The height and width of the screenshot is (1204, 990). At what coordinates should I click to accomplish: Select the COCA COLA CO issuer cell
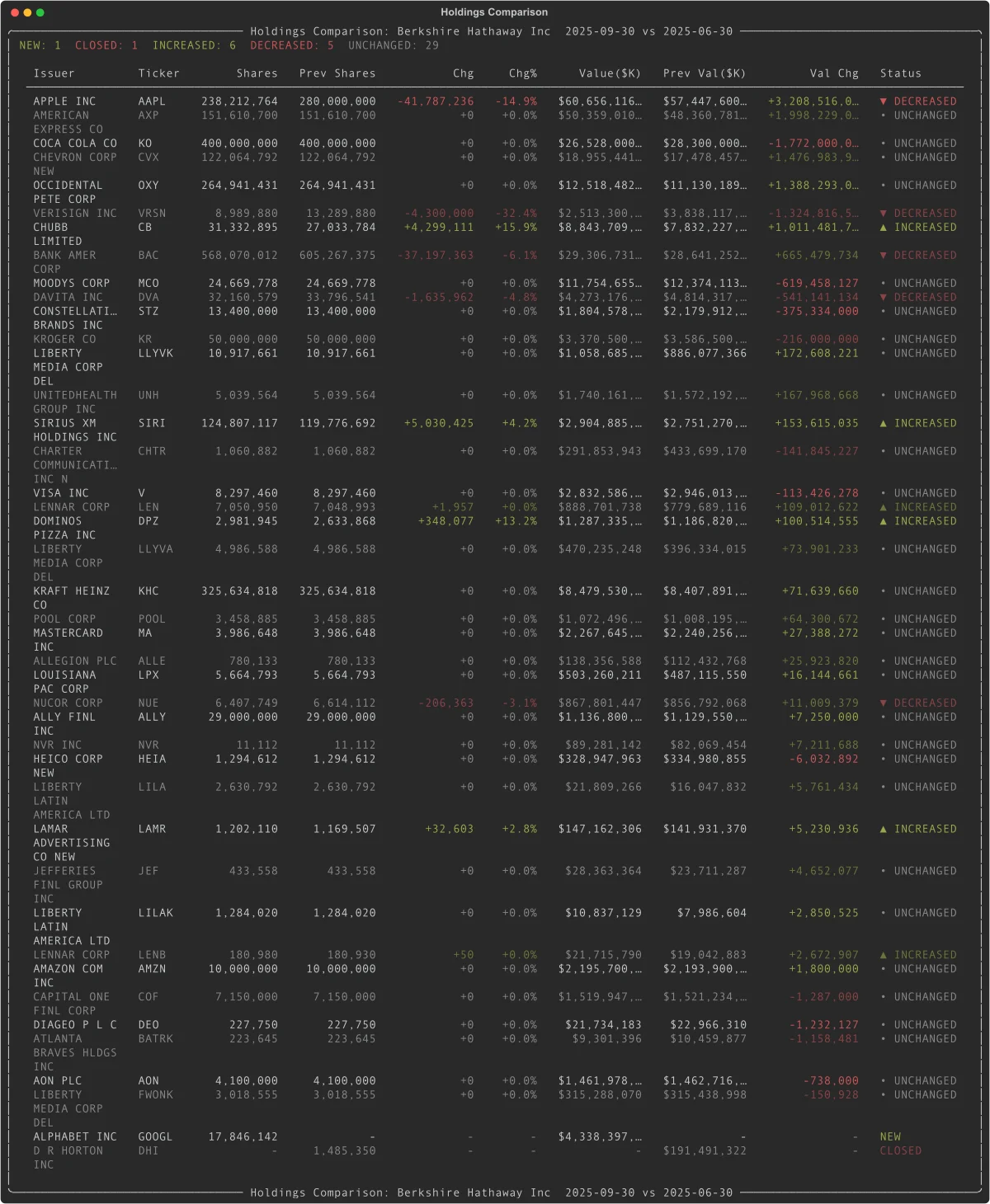75,143
